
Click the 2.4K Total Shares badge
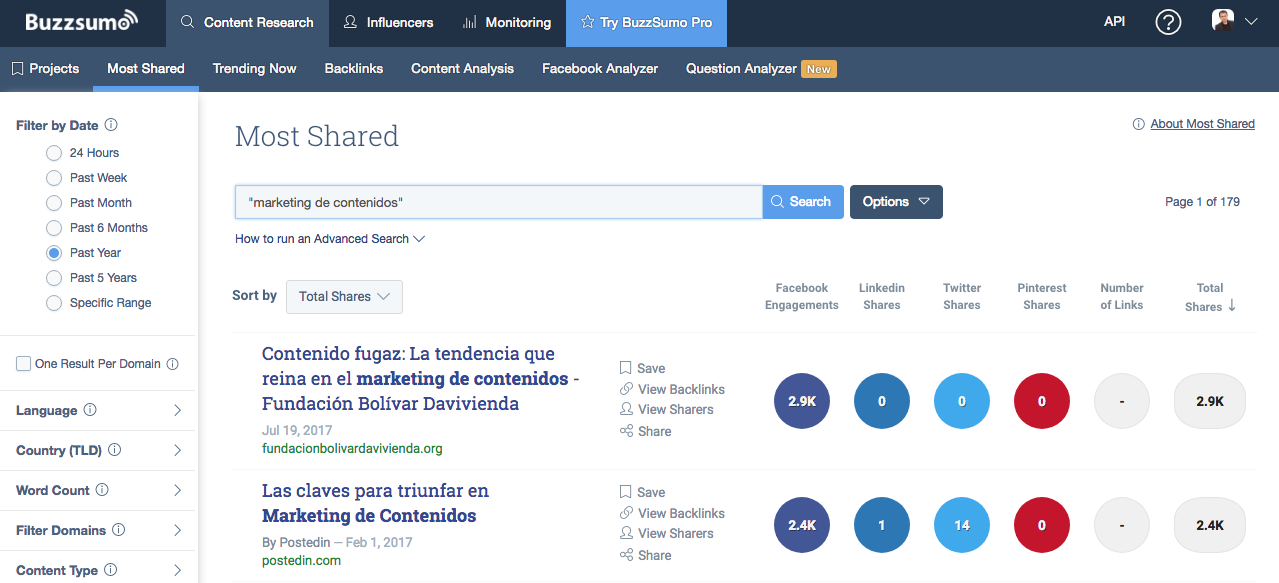click(x=1210, y=525)
